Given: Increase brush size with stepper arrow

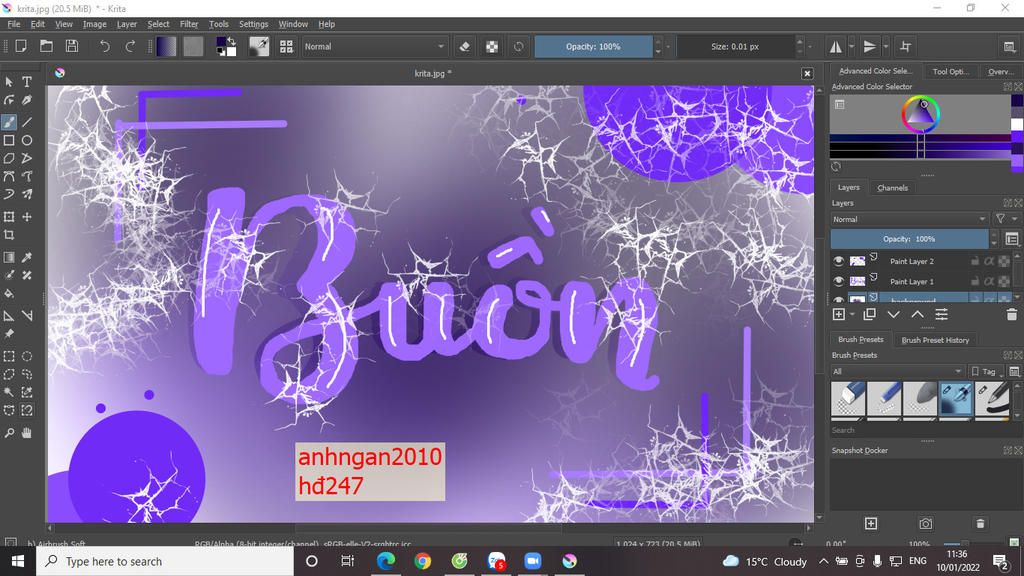Looking at the screenshot, I should (799, 42).
